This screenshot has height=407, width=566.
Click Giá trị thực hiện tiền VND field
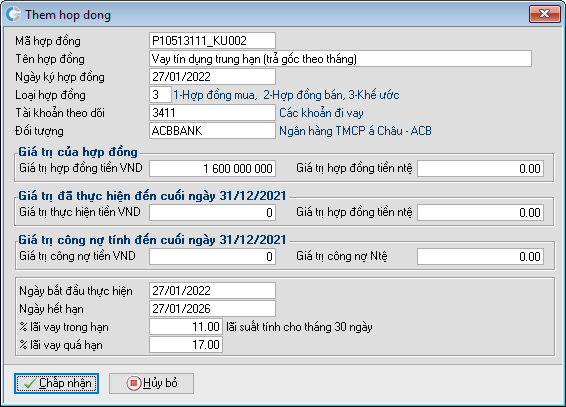point(212,213)
